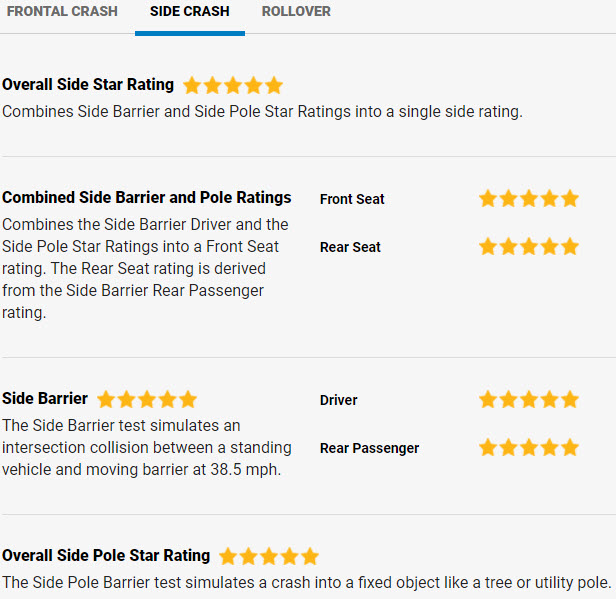The height and width of the screenshot is (599, 616).
Task: Click Combined Side Barrier and Pole Ratings heading
Action: pos(147,198)
